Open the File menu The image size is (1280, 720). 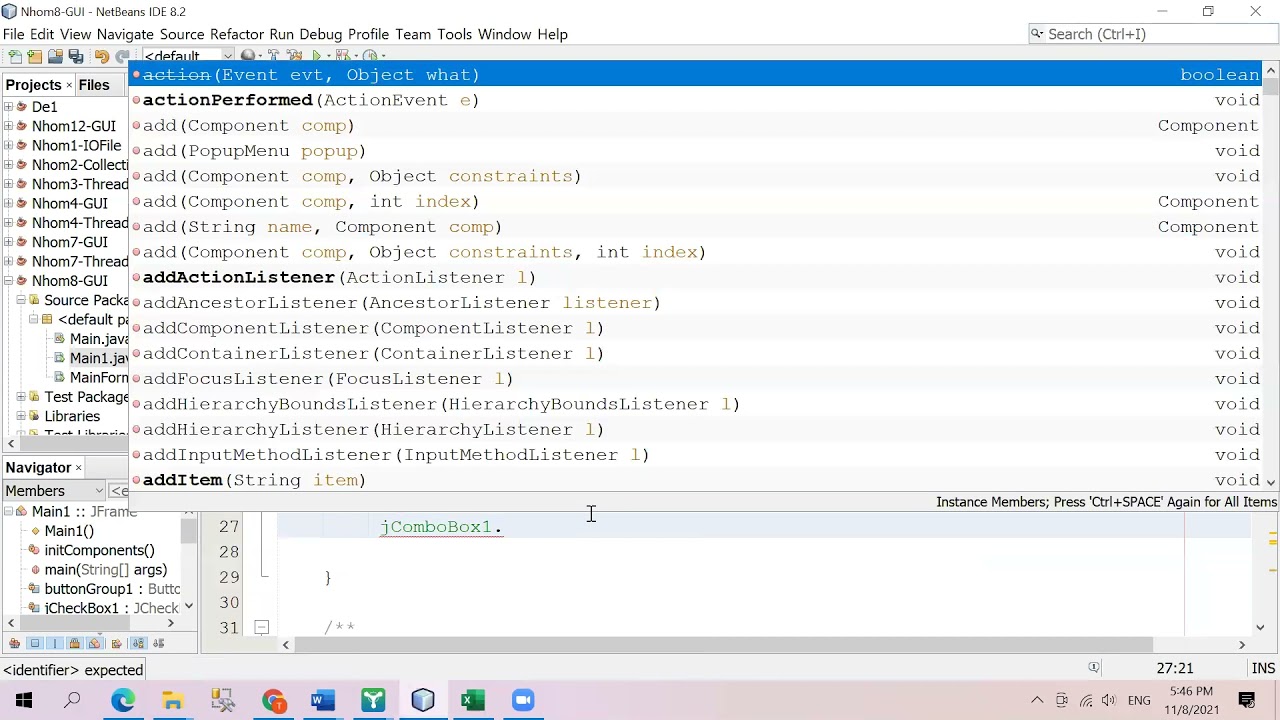tap(13, 34)
